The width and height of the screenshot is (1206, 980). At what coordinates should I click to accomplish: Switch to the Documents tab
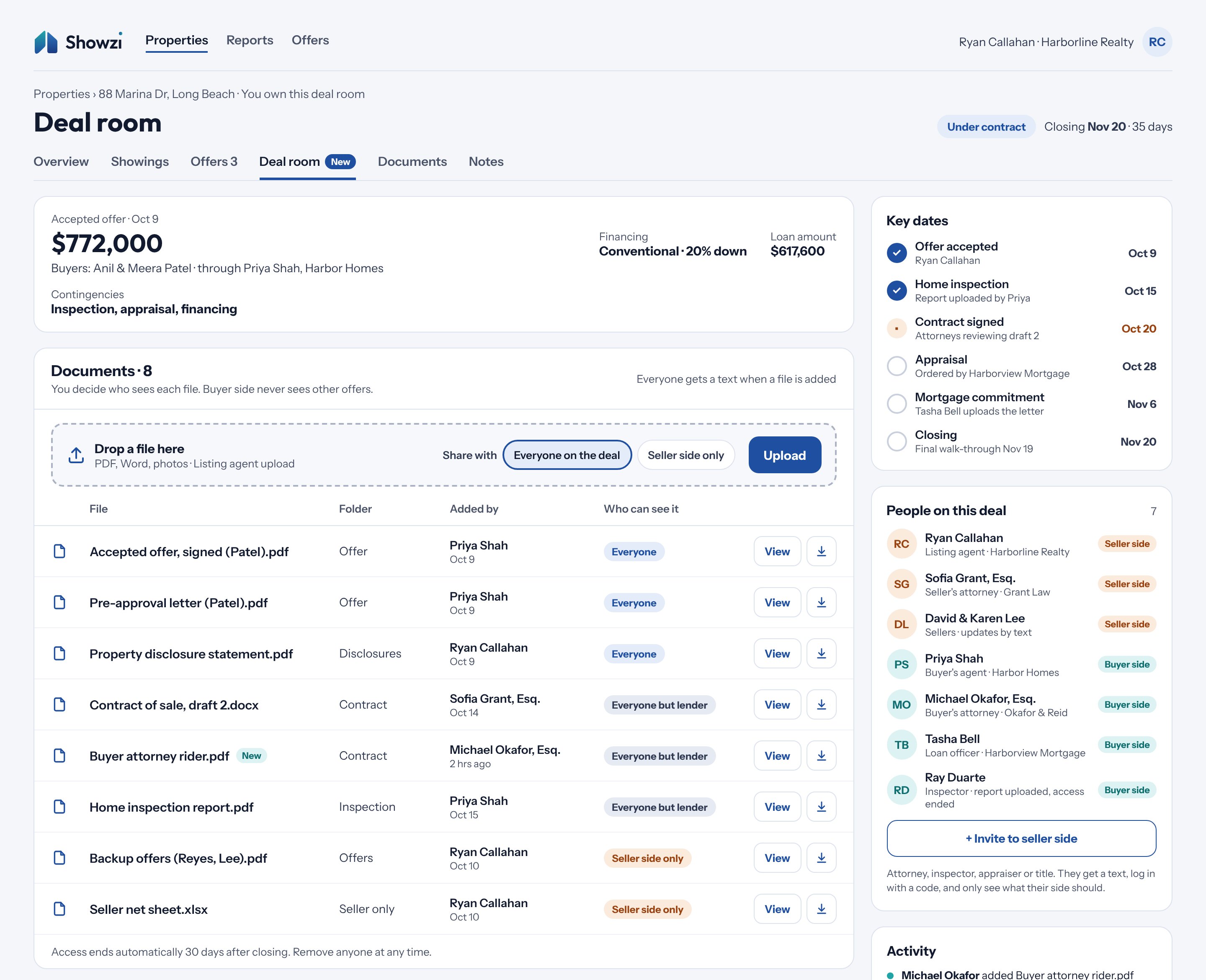[x=412, y=162]
